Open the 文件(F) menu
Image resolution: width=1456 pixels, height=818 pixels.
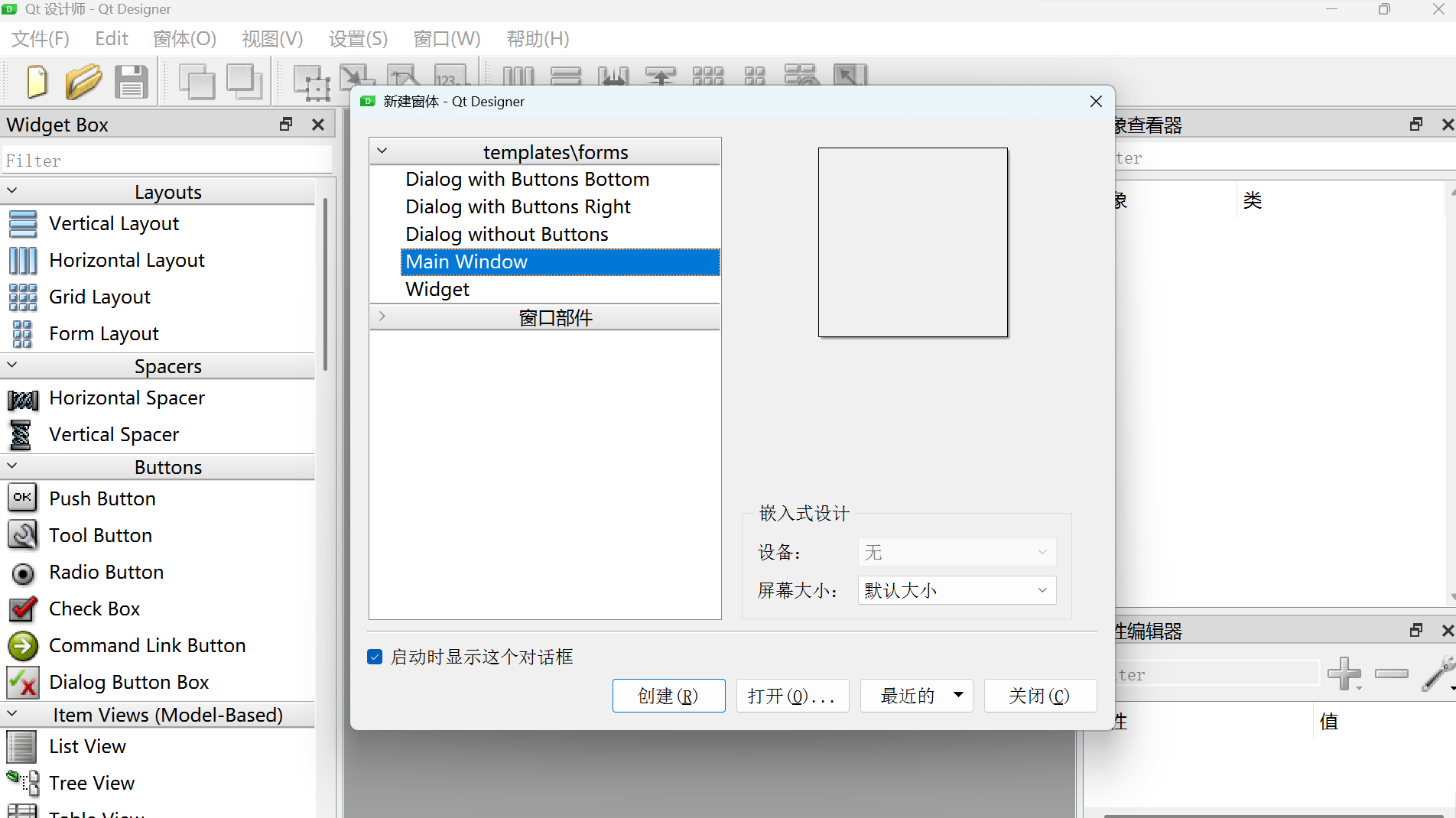click(41, 39)
